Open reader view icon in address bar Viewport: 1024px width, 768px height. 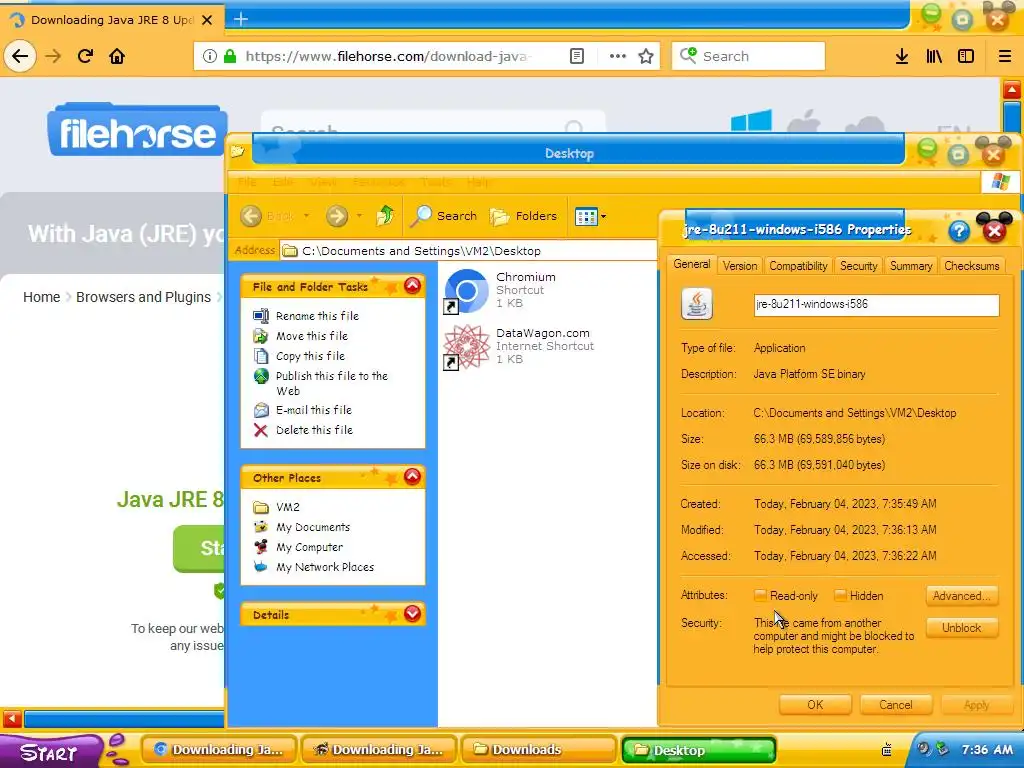[x=577, y=56]
